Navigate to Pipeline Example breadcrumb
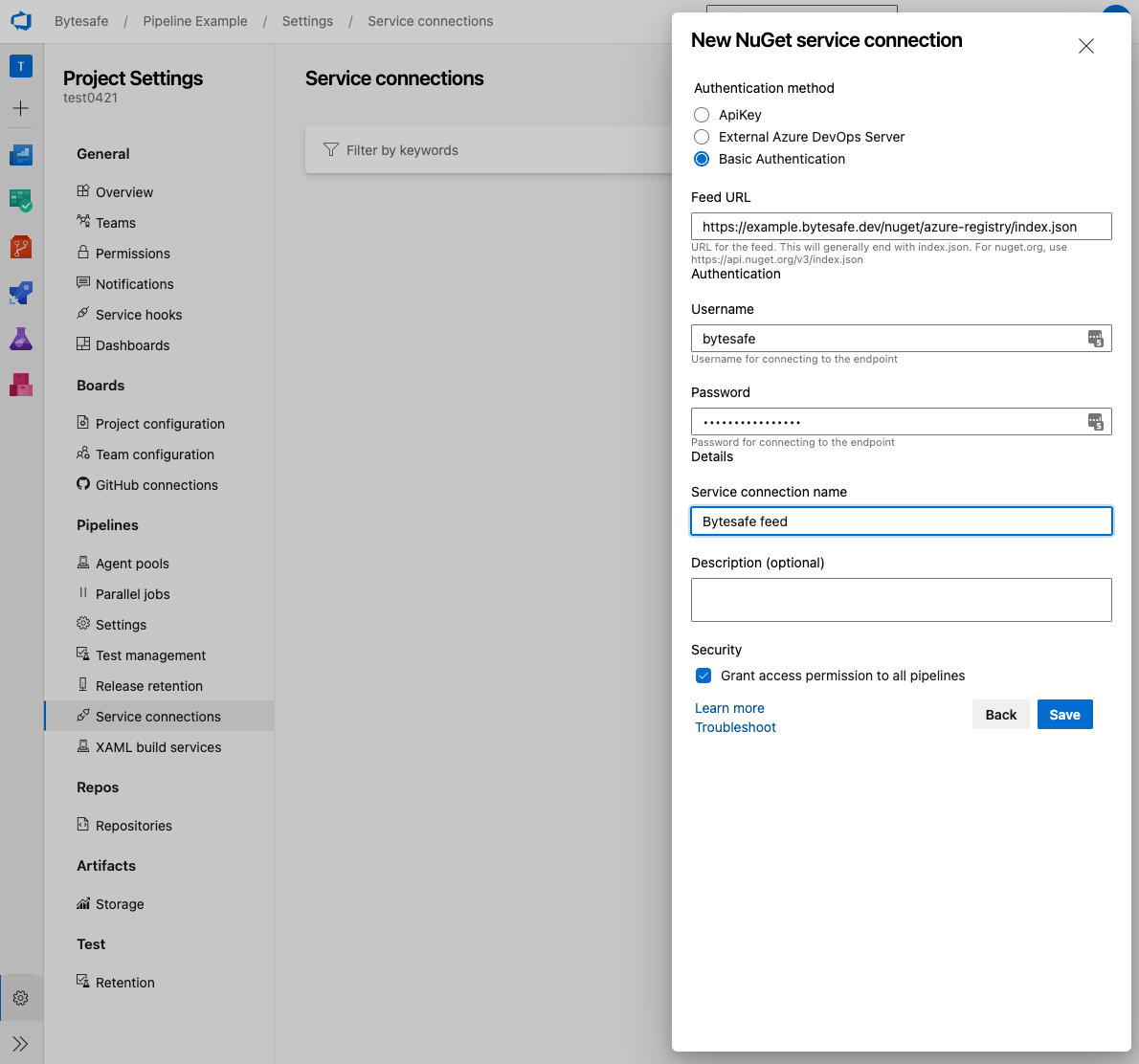Viewport: 1139px width, 1064px height. pyautogui.click(x=194, y=21)
